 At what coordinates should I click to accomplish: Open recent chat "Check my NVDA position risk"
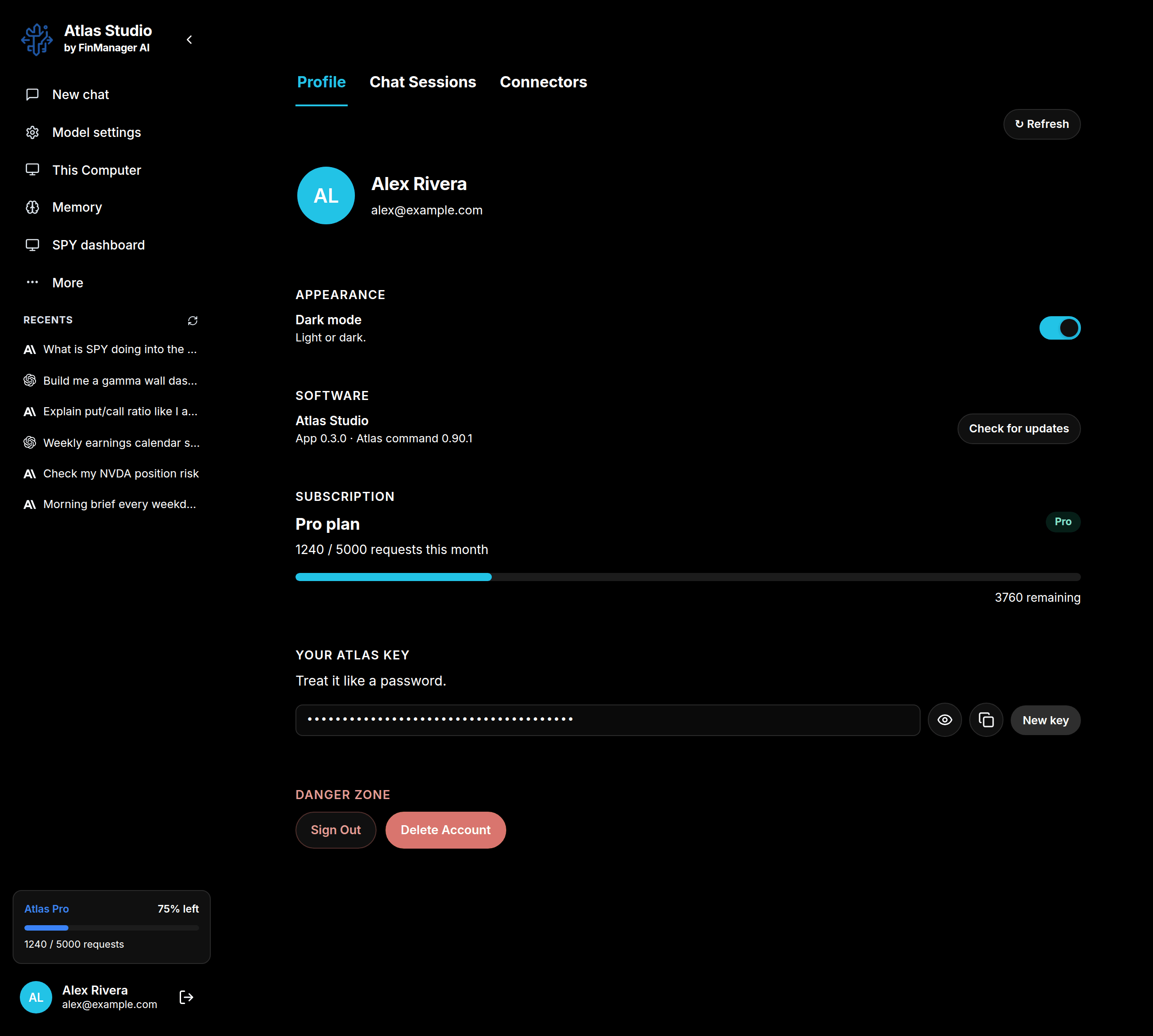pos(112,473)
